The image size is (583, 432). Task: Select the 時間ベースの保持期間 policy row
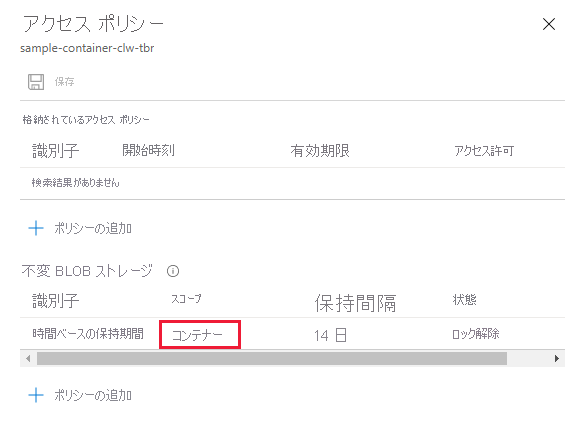pyautogui.click(x=292, y=334)
